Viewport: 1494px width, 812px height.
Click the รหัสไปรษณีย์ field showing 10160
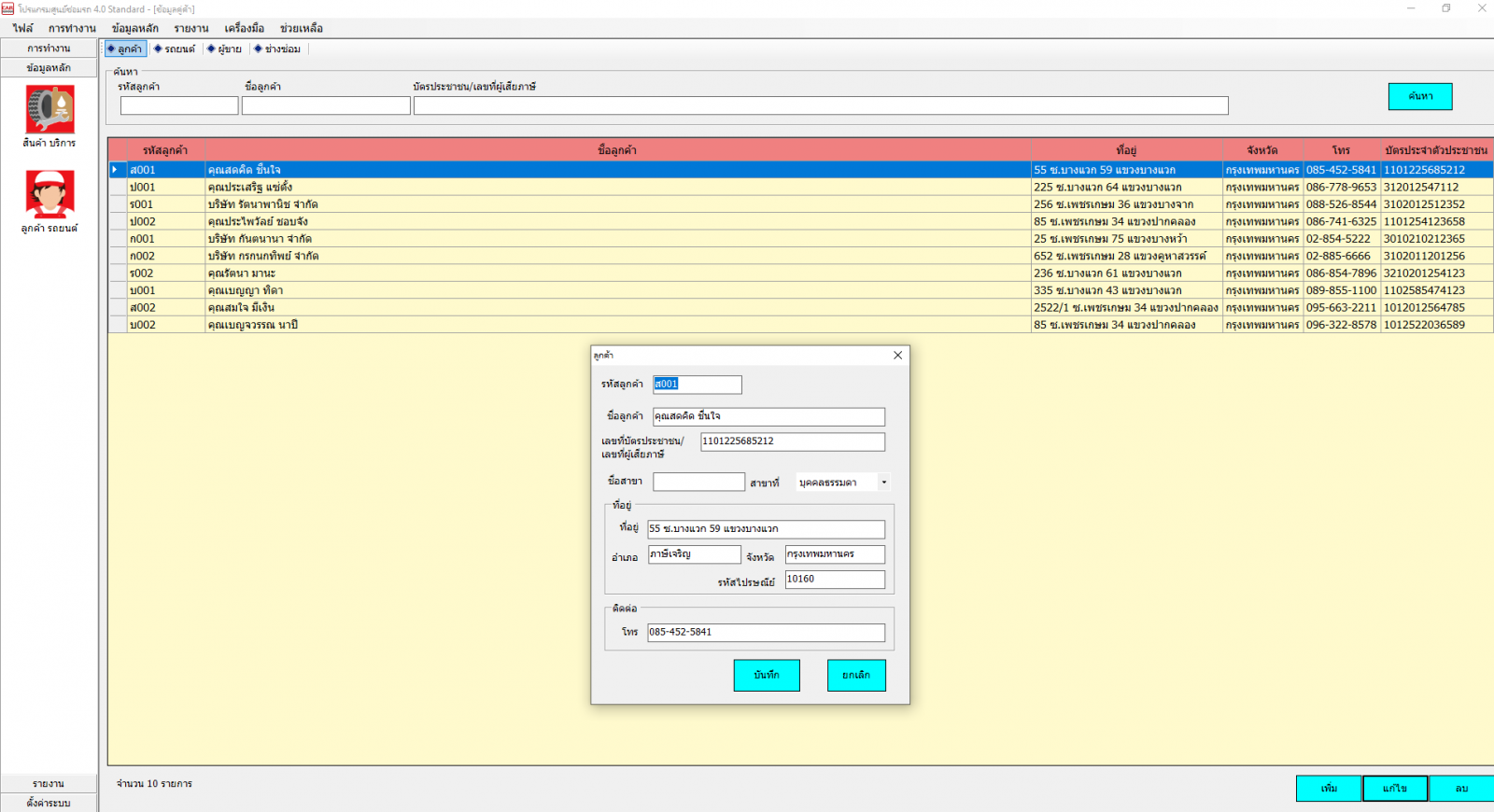pyautogui.click(x=835, y=580)
